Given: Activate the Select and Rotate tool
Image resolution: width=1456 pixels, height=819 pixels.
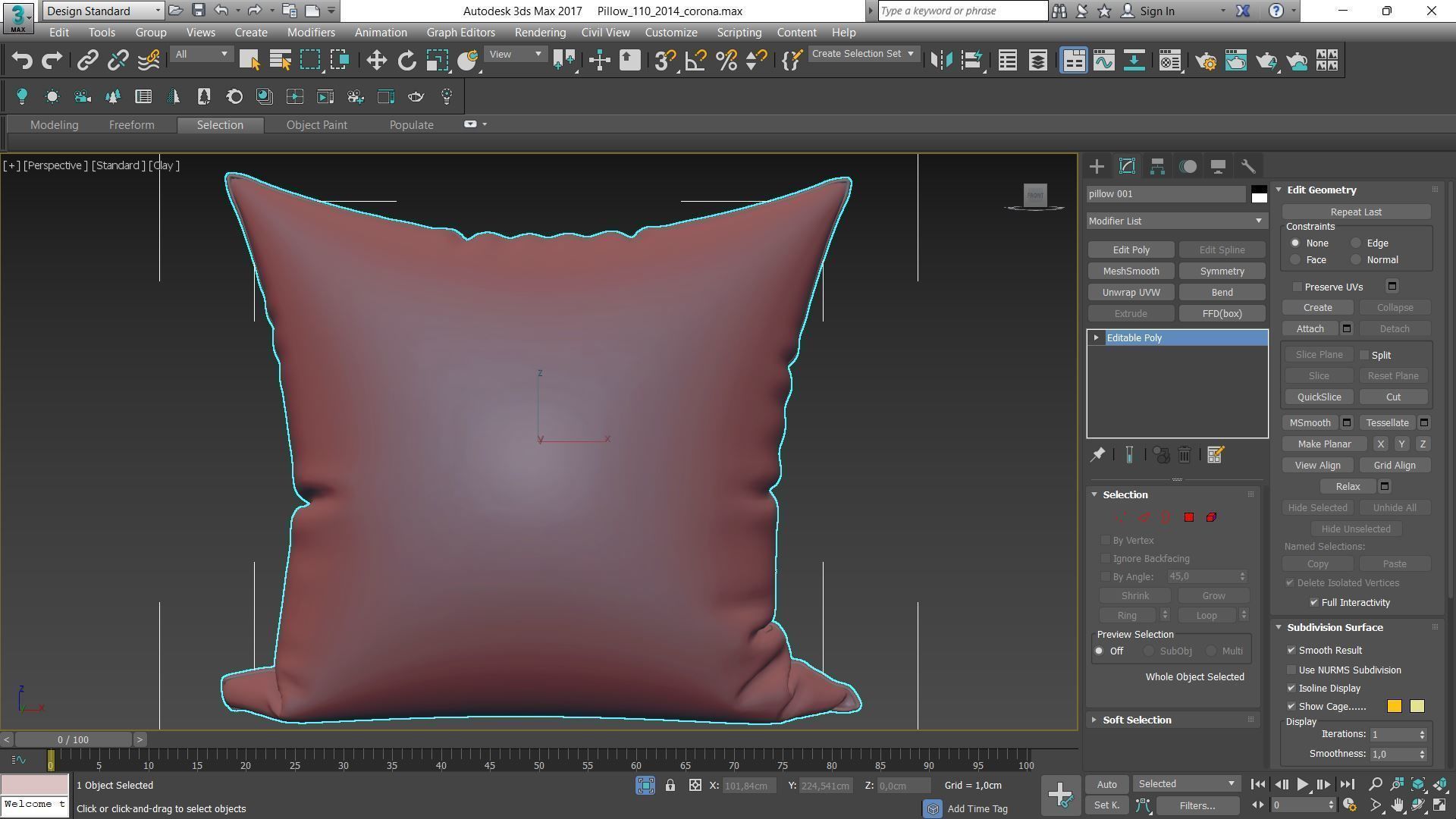Looking at the screenshot, I should coord(407,61).
